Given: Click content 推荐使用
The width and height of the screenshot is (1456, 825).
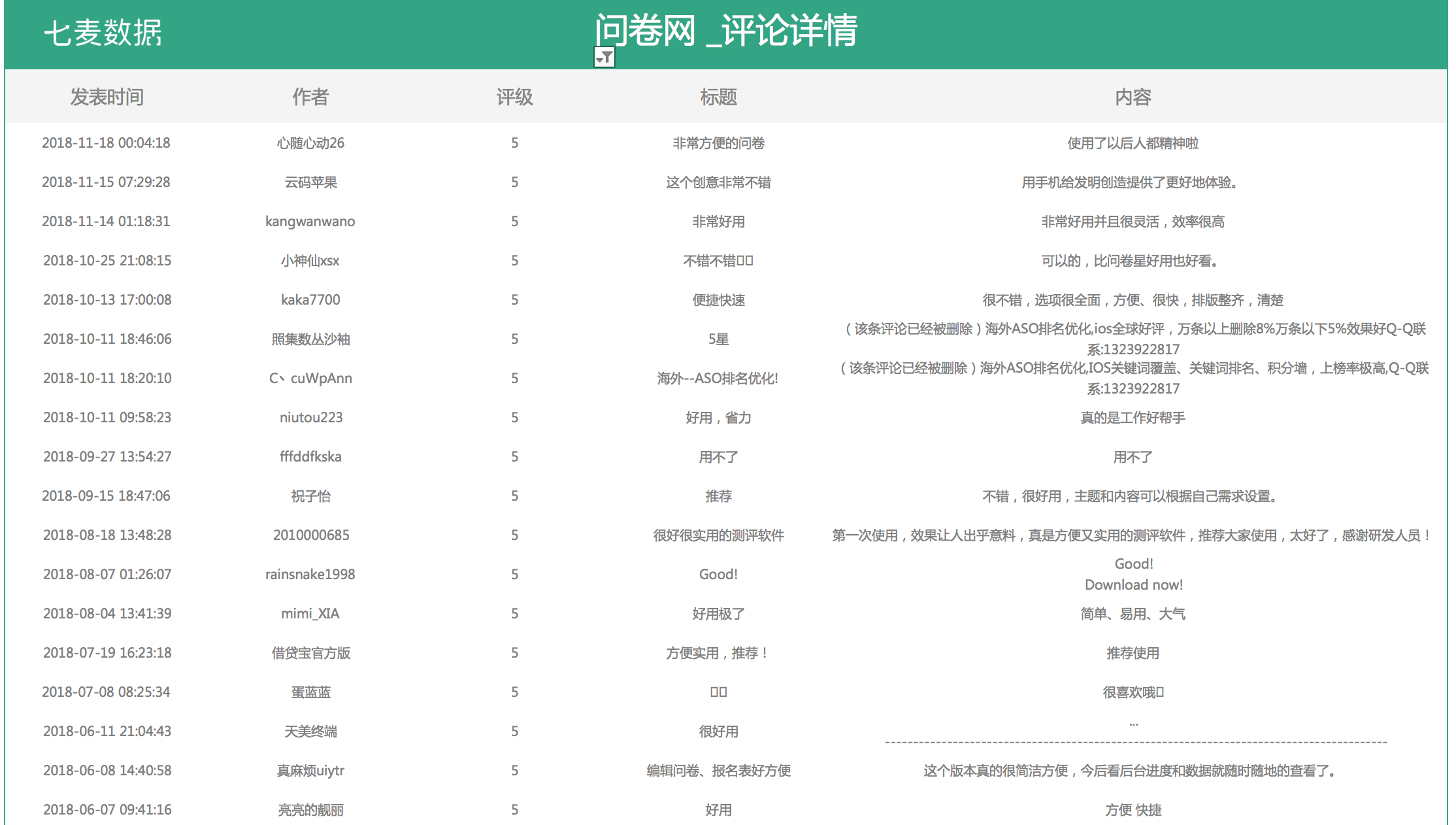Looking at the screenshot, I should [1133, 653].
